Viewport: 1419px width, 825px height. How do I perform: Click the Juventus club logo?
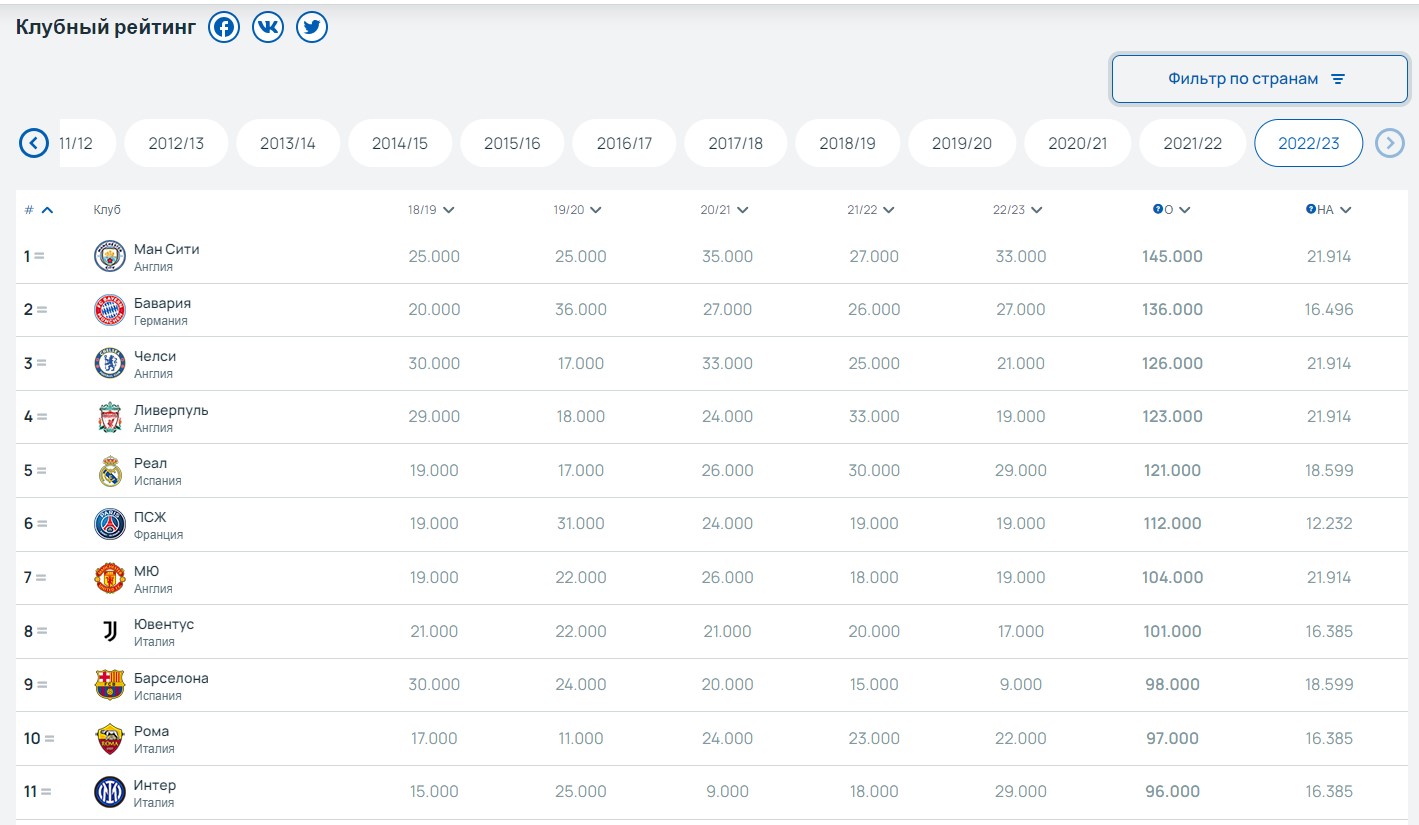[x=109, y=631]
